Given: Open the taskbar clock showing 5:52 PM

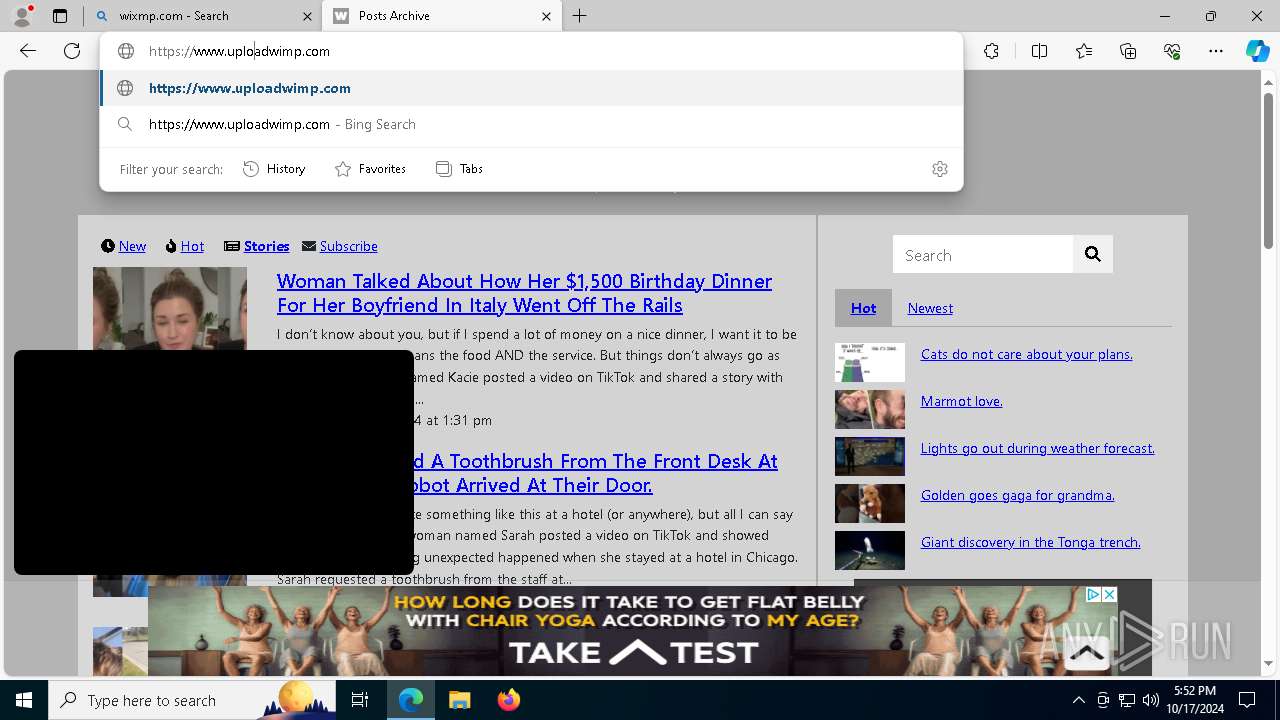Looking at the screenshot, I should [x=1195, y=700].
